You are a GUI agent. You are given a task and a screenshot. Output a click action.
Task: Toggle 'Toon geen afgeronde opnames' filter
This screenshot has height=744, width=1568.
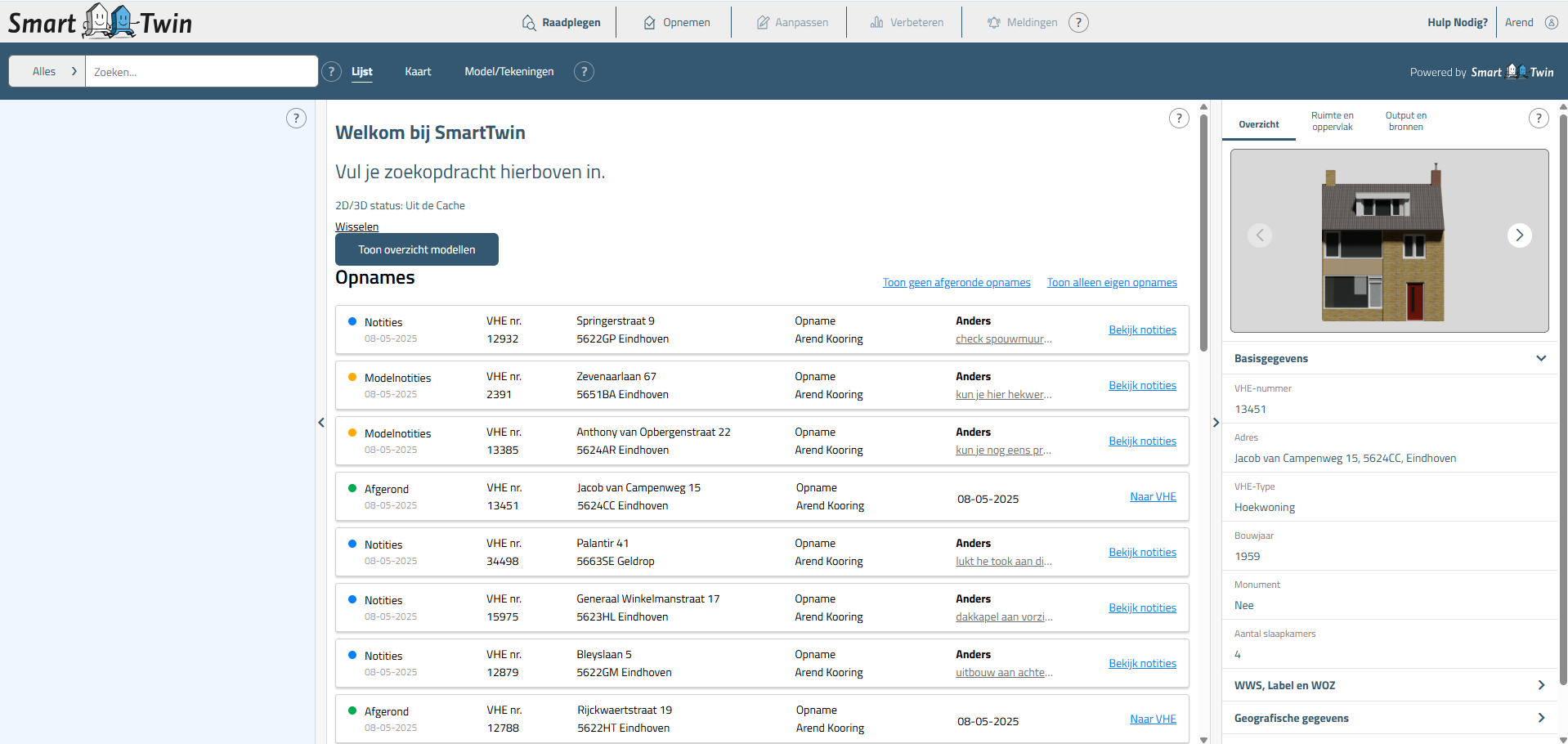pos(956,283)
